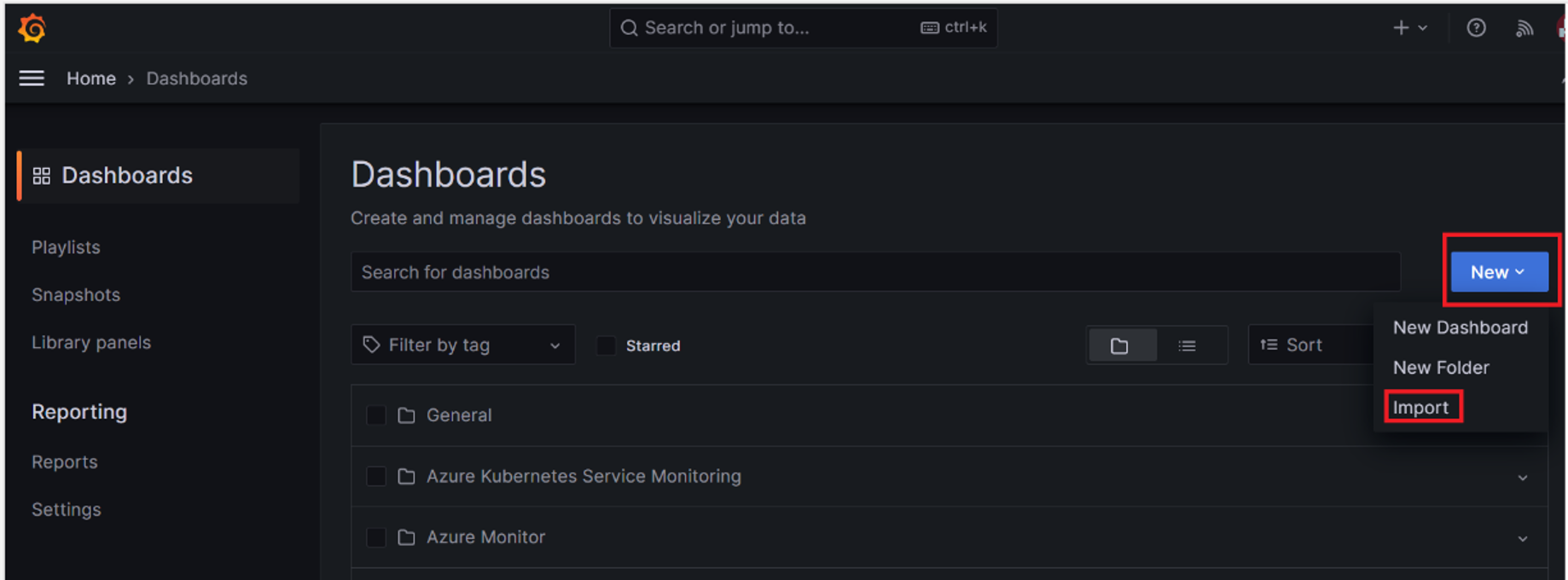The image size is (1568, 580).
Task: Open Library panels in sidebar
Action: point(91,343)
